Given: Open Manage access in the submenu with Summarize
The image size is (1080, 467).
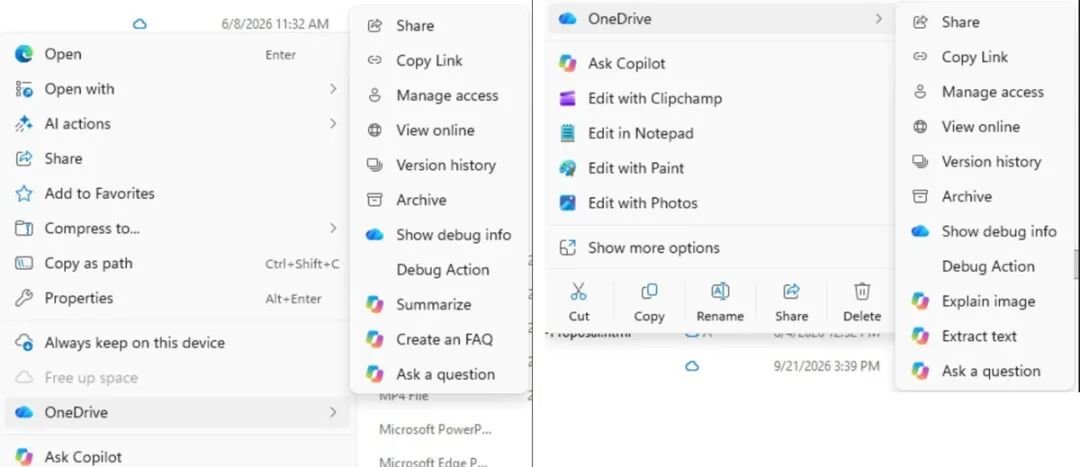Looking at the screenshot, I should point(439,96).
